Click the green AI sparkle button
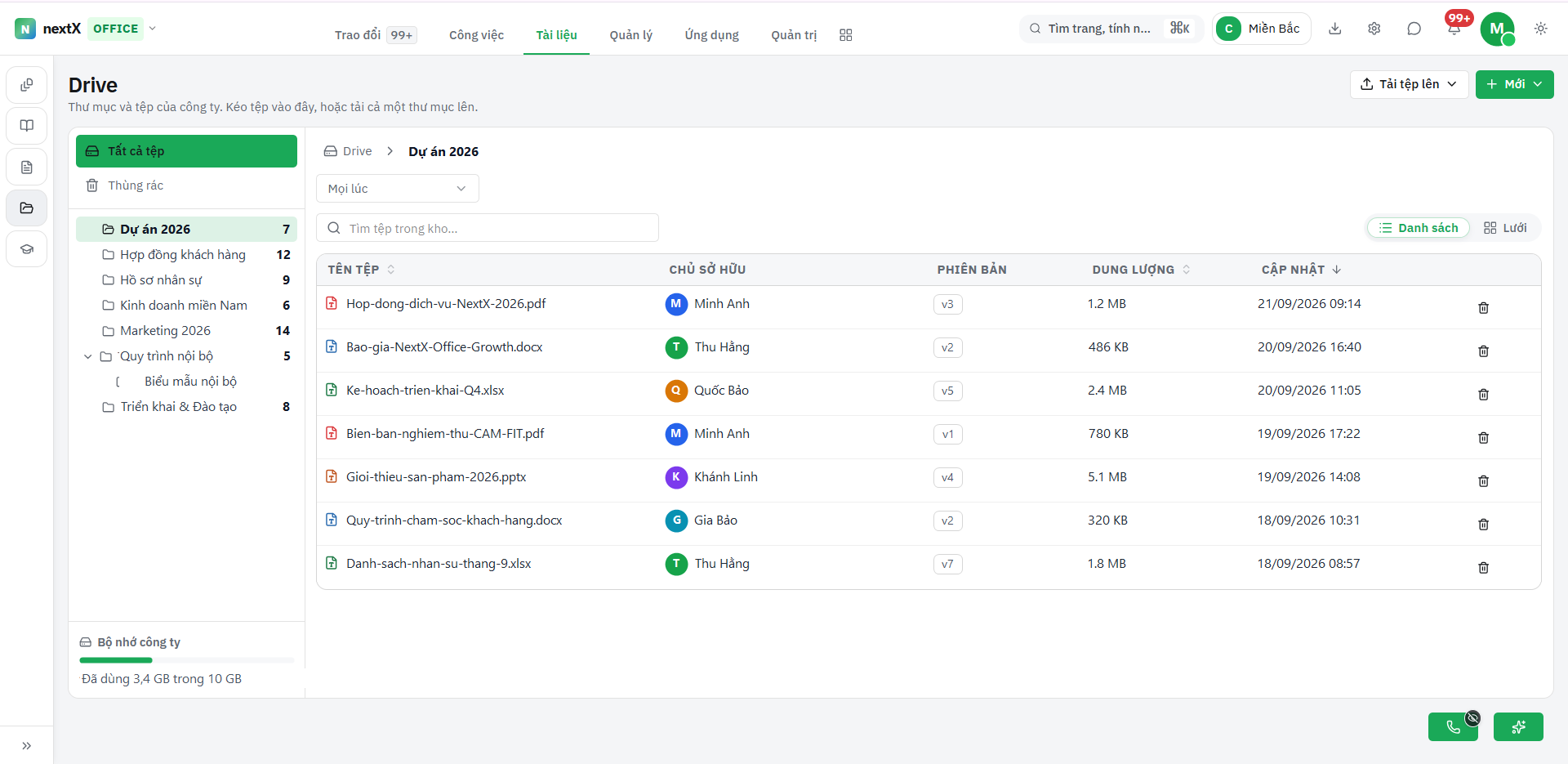The image size is (1568, 764). 1518,726
